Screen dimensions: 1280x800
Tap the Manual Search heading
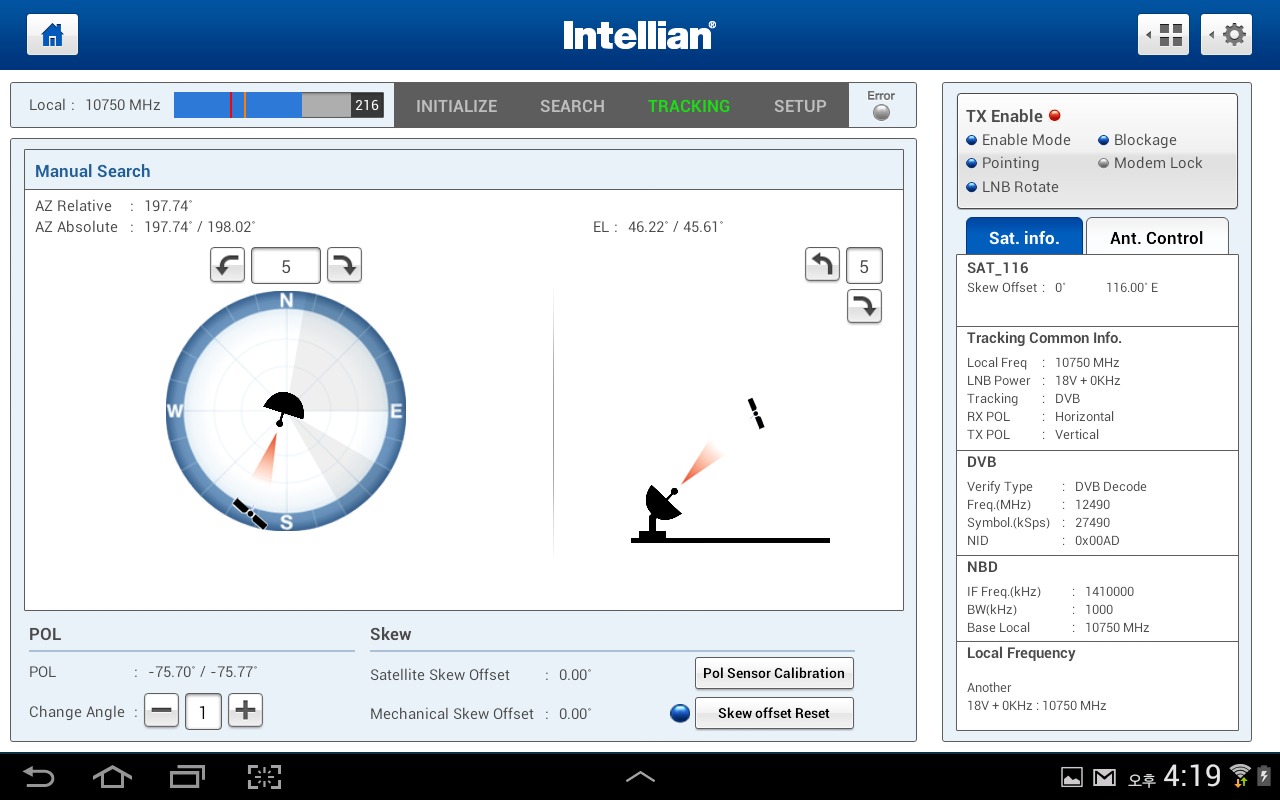(93, 171)
